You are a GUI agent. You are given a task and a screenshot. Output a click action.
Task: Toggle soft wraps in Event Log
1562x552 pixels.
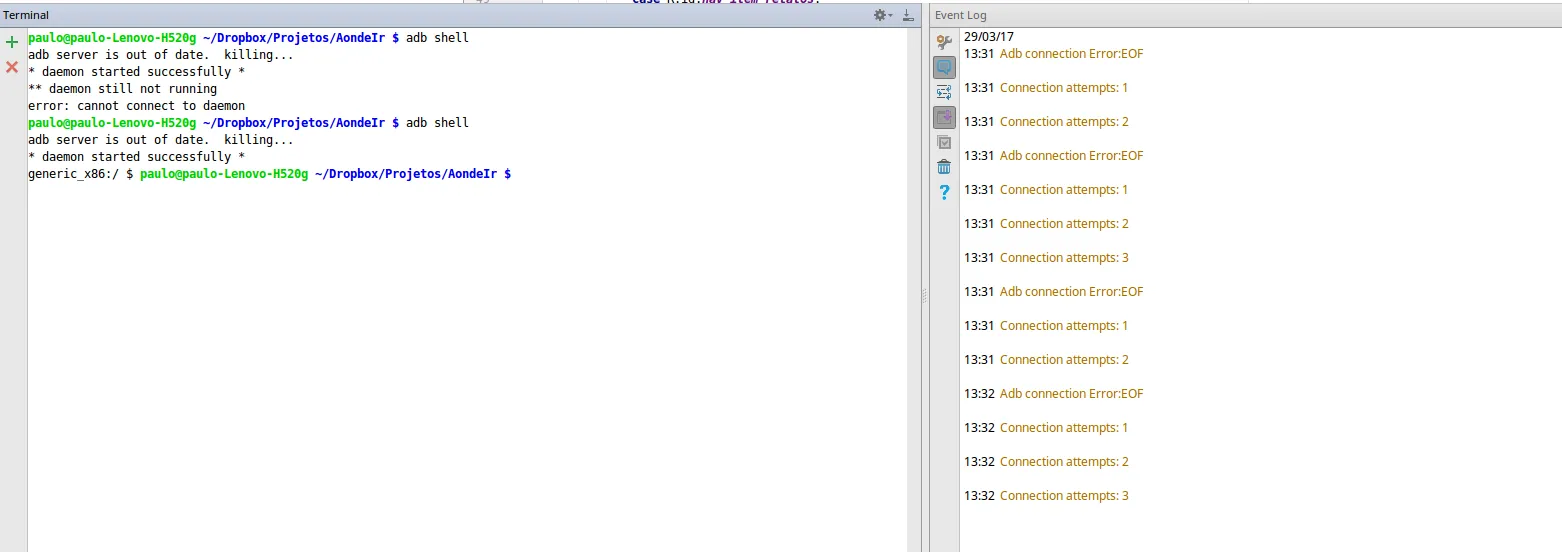[944, 92]
